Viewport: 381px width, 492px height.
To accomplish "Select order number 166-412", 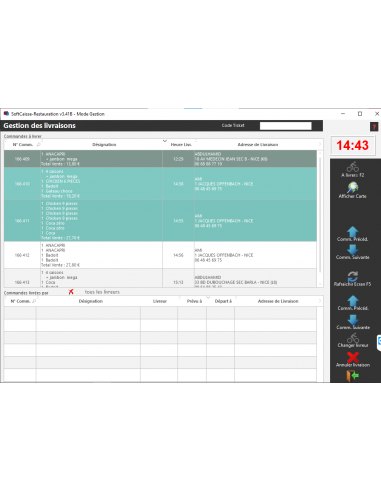I will tap(22, 255).
